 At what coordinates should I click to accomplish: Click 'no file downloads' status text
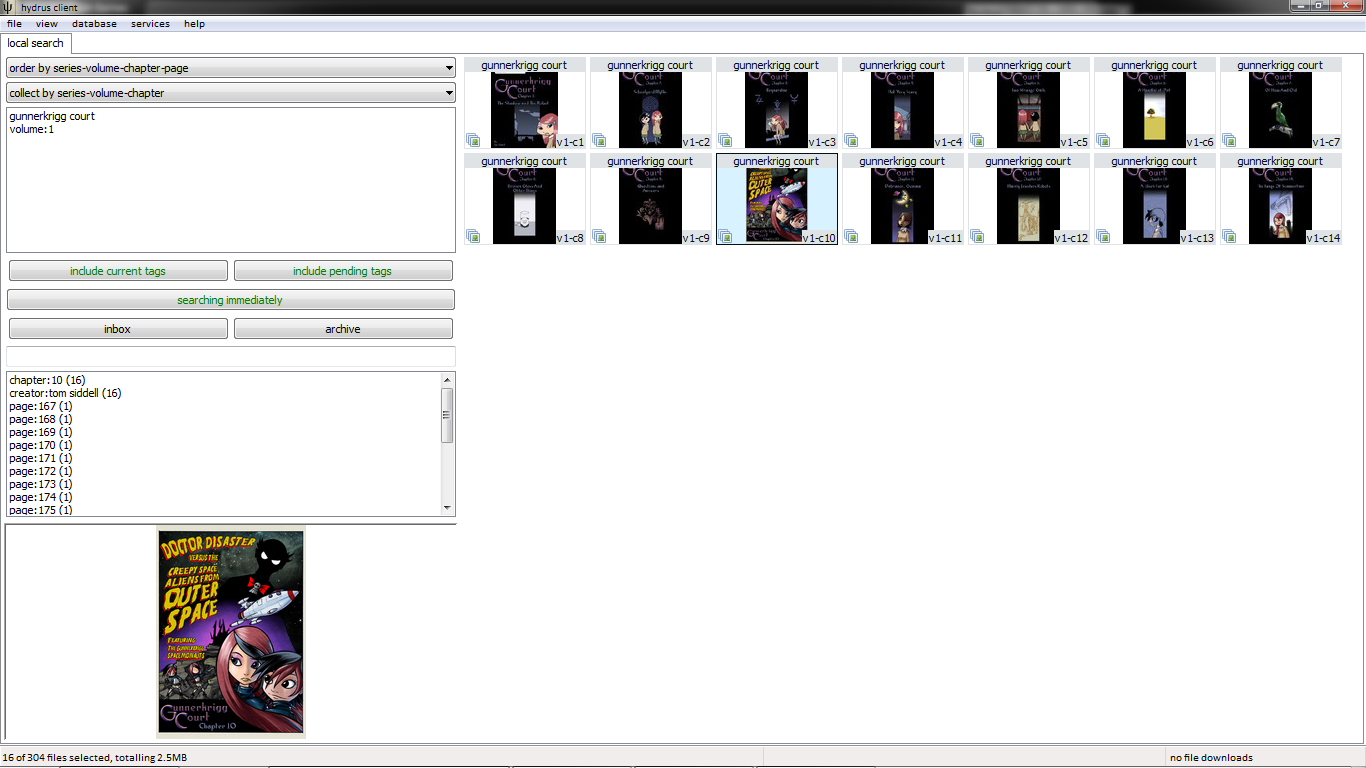(x=1211, y=757)
